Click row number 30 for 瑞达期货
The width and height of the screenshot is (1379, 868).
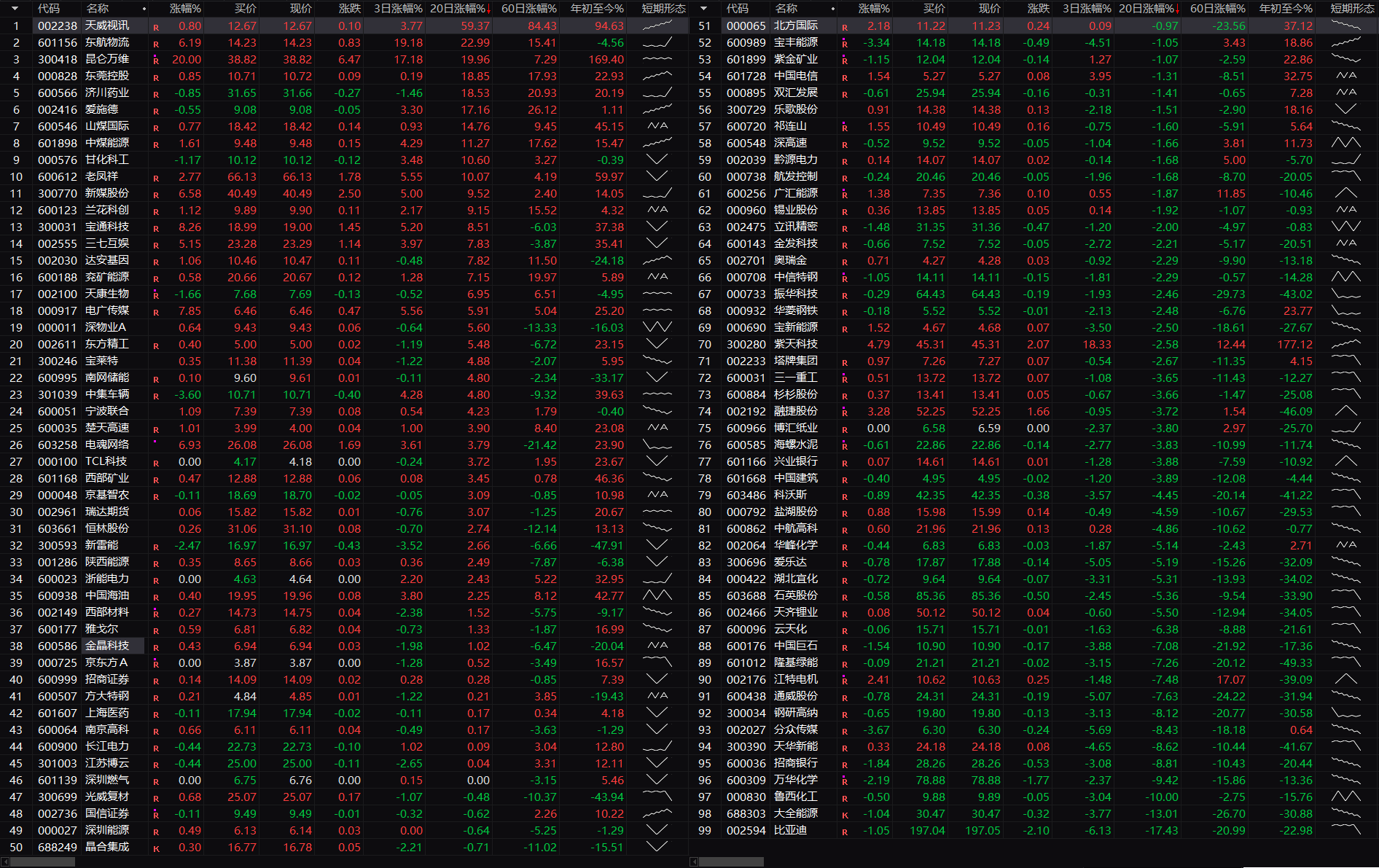point(16,512)
